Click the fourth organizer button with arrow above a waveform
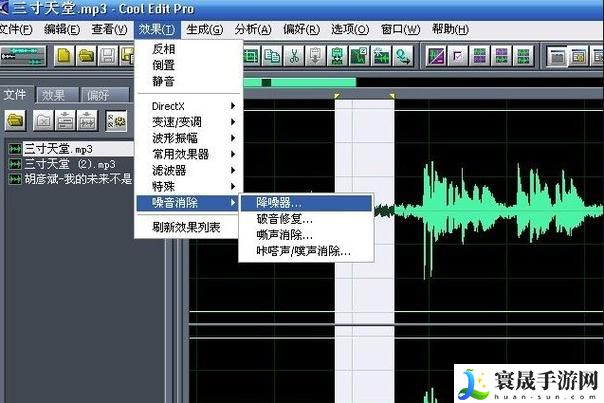This screenshot has height=403, width=604. [87, 121]
